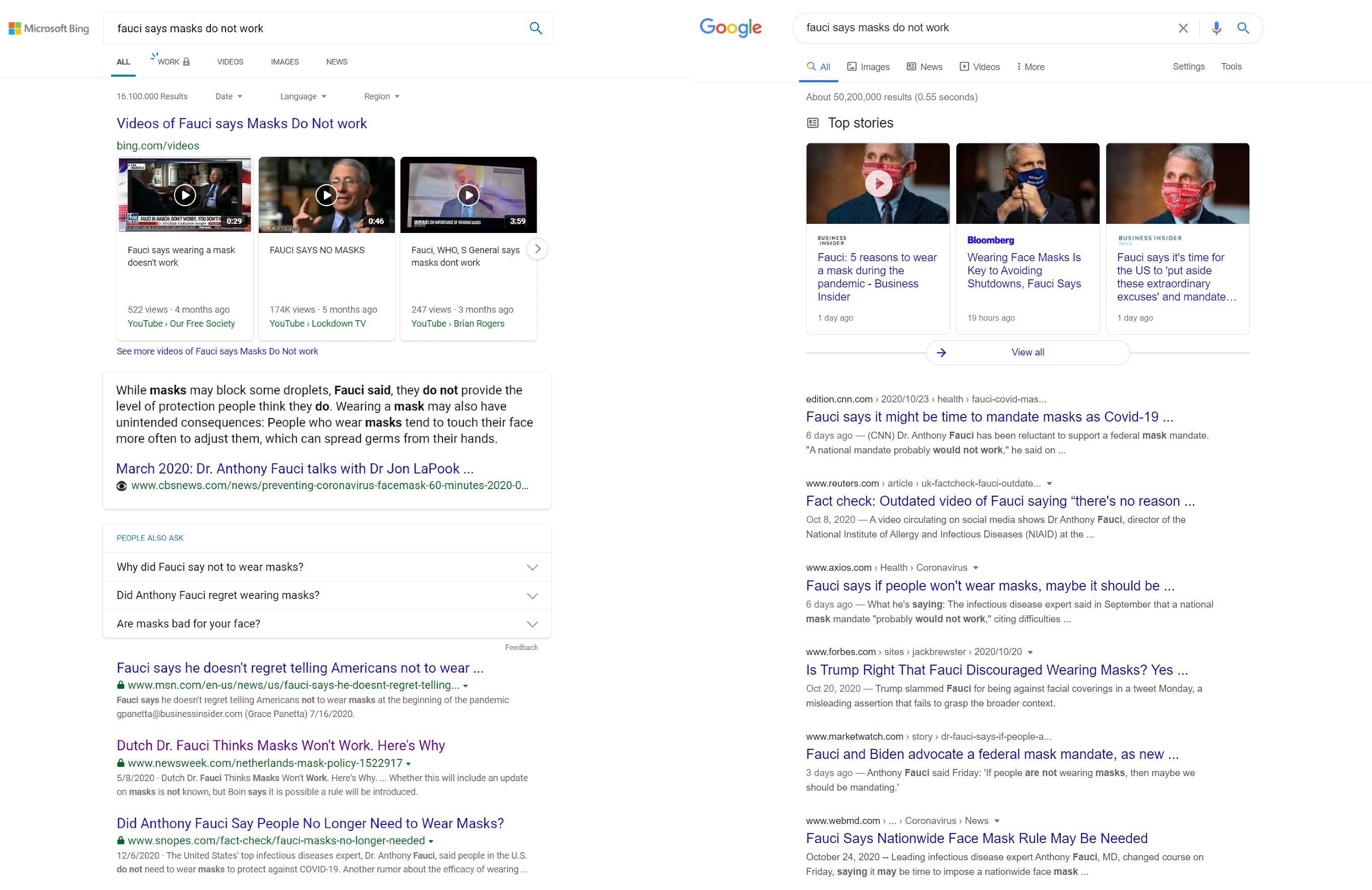Open Bloomberg 'Wearing Face Masks Is Key' story
Image resolution: width=1372 pixels, height=890 pixels.
pos(1024,270)
